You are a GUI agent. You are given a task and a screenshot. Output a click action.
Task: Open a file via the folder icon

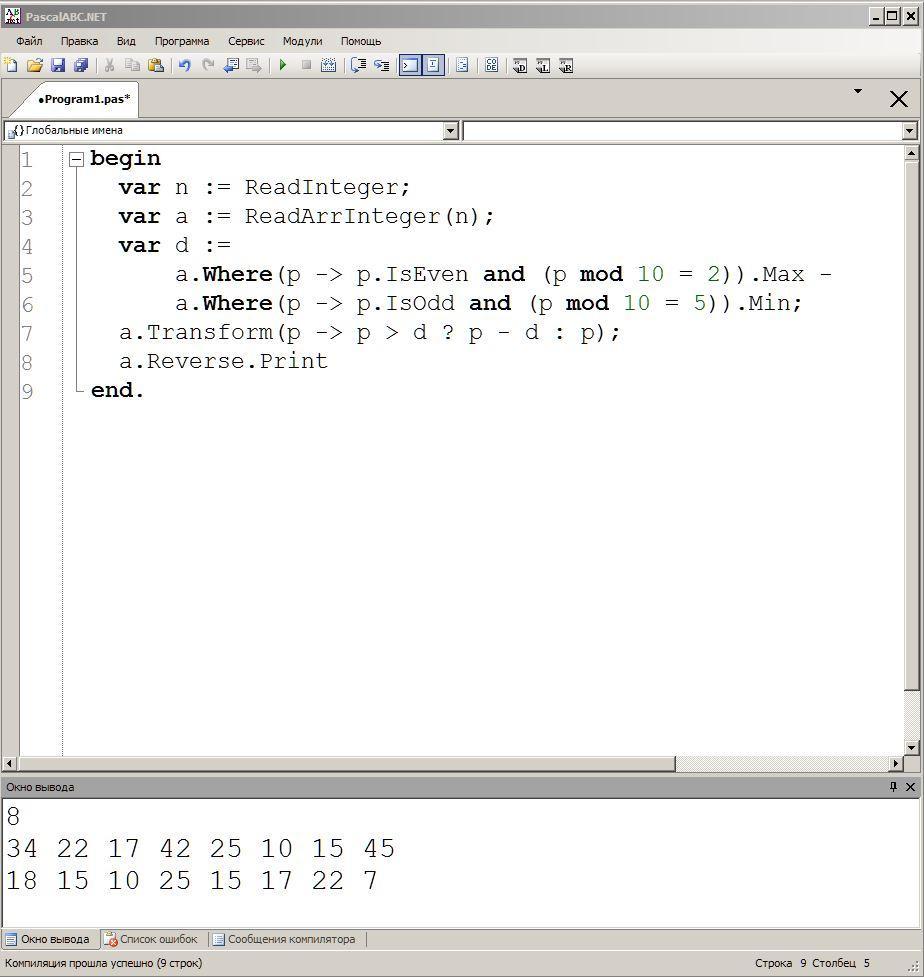click(x=35, y=65)
